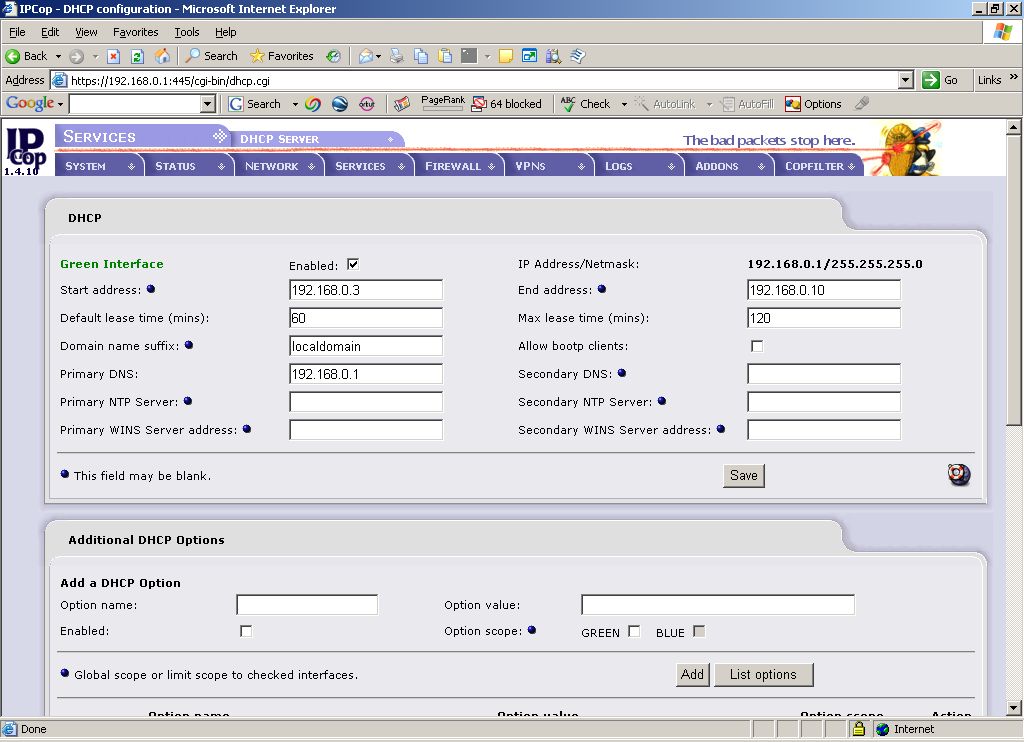Click the Research binoculars icon
This screenshot has height=742, width=1024.
[x=553, y=56]
